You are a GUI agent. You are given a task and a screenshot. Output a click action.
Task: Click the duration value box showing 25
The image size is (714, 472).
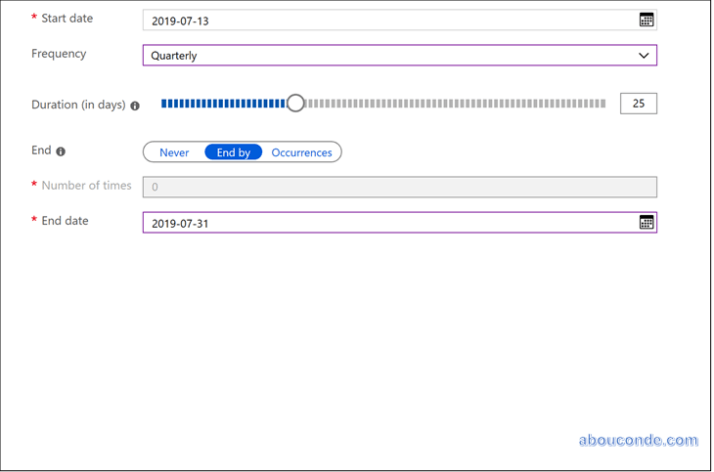coord(638,103)
